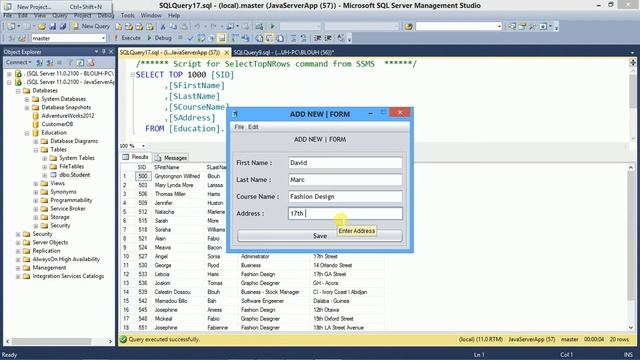Viewport: 640px width, 360px height.
Task: Open the Connect dropdown in Object Explorer
Action: click(x=18, y=62)
